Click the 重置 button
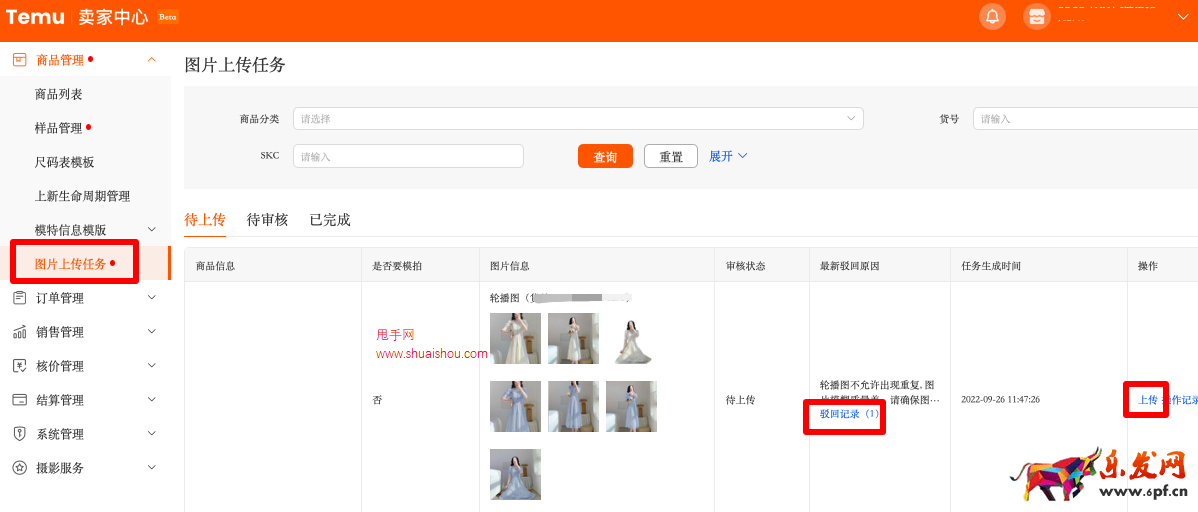 pos(670,157)
